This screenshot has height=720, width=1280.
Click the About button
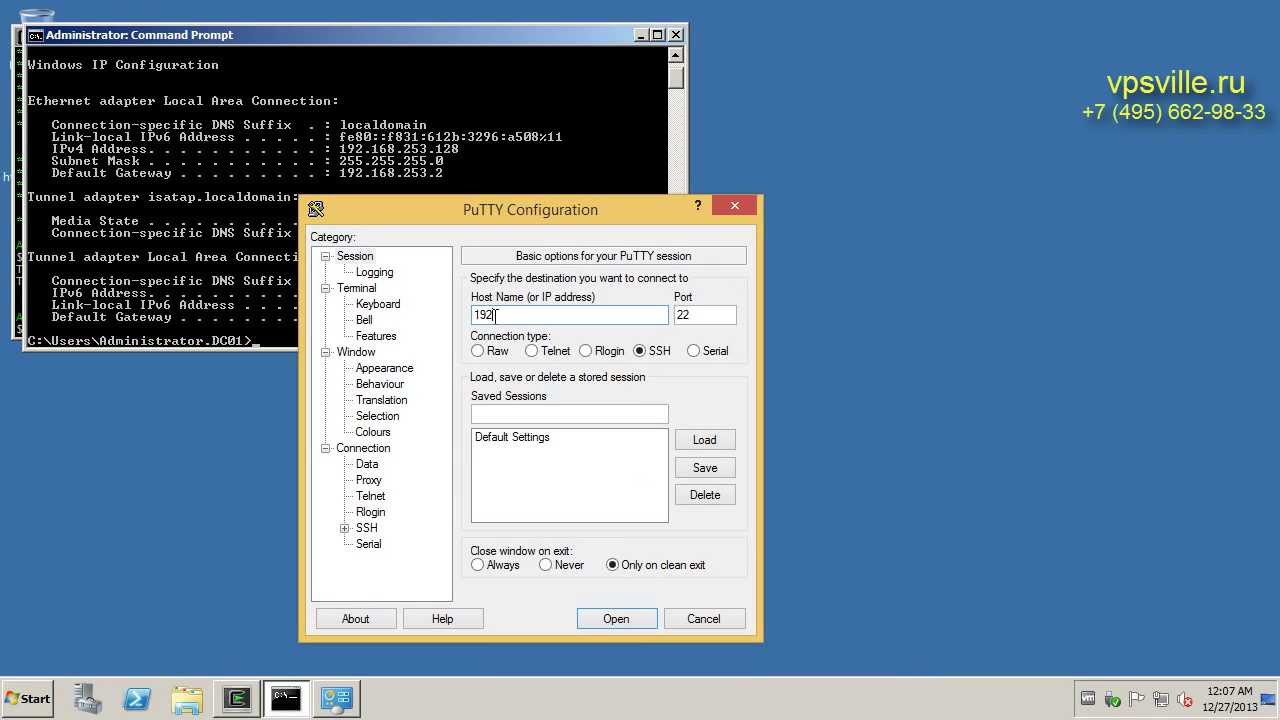click(356, 619)
